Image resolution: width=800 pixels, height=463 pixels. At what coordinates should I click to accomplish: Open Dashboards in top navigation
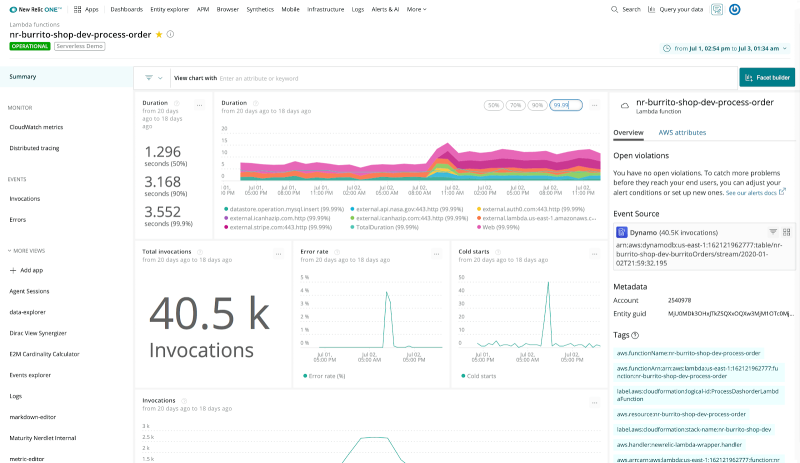pyautogui.click(x=127, y=9)
